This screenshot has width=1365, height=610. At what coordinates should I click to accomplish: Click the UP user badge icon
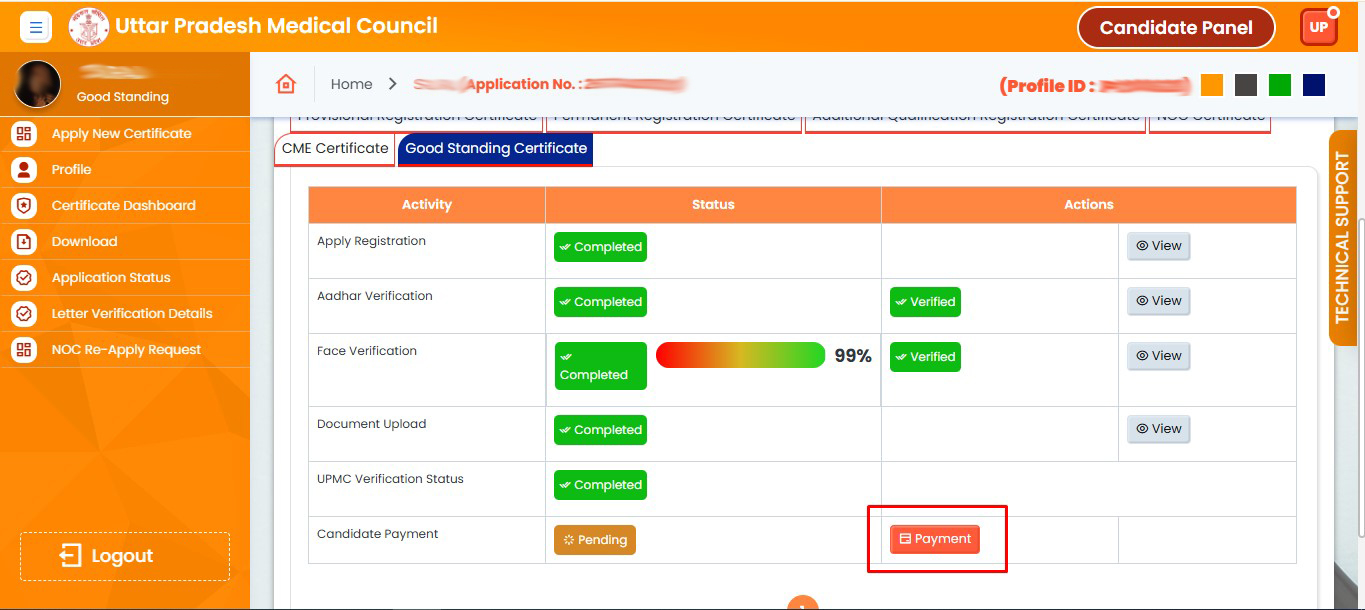(1318, 27)
